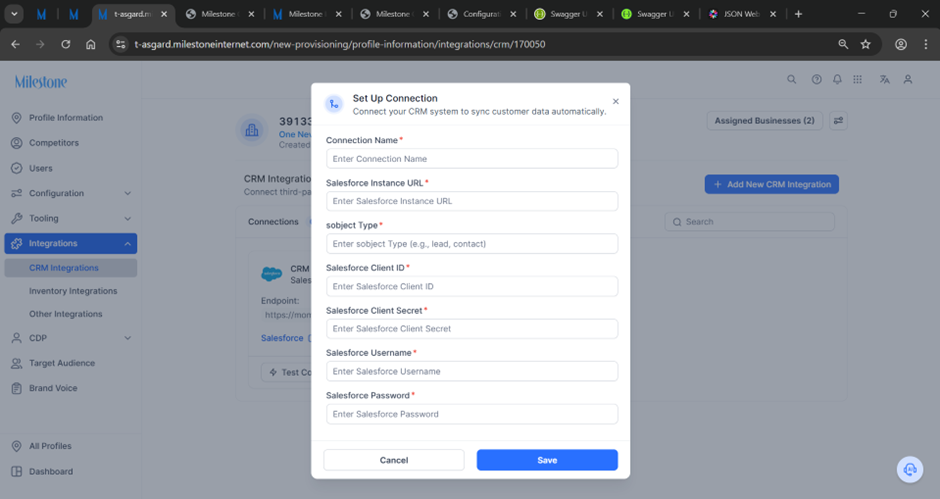Screen dimensions: 940x499
Task: Collapse the Integrations sidebar menu
Action: 71,244
